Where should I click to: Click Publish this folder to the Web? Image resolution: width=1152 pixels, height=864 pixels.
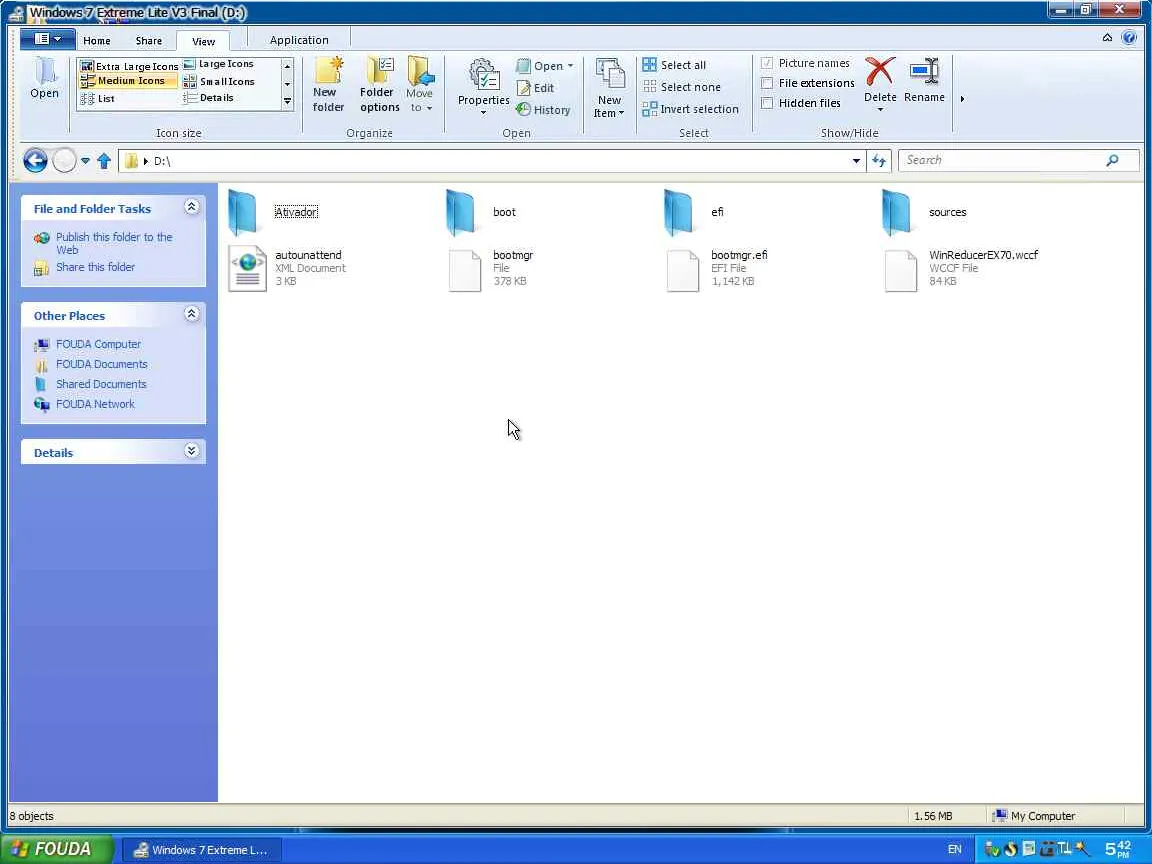click(x=114, y=243)
